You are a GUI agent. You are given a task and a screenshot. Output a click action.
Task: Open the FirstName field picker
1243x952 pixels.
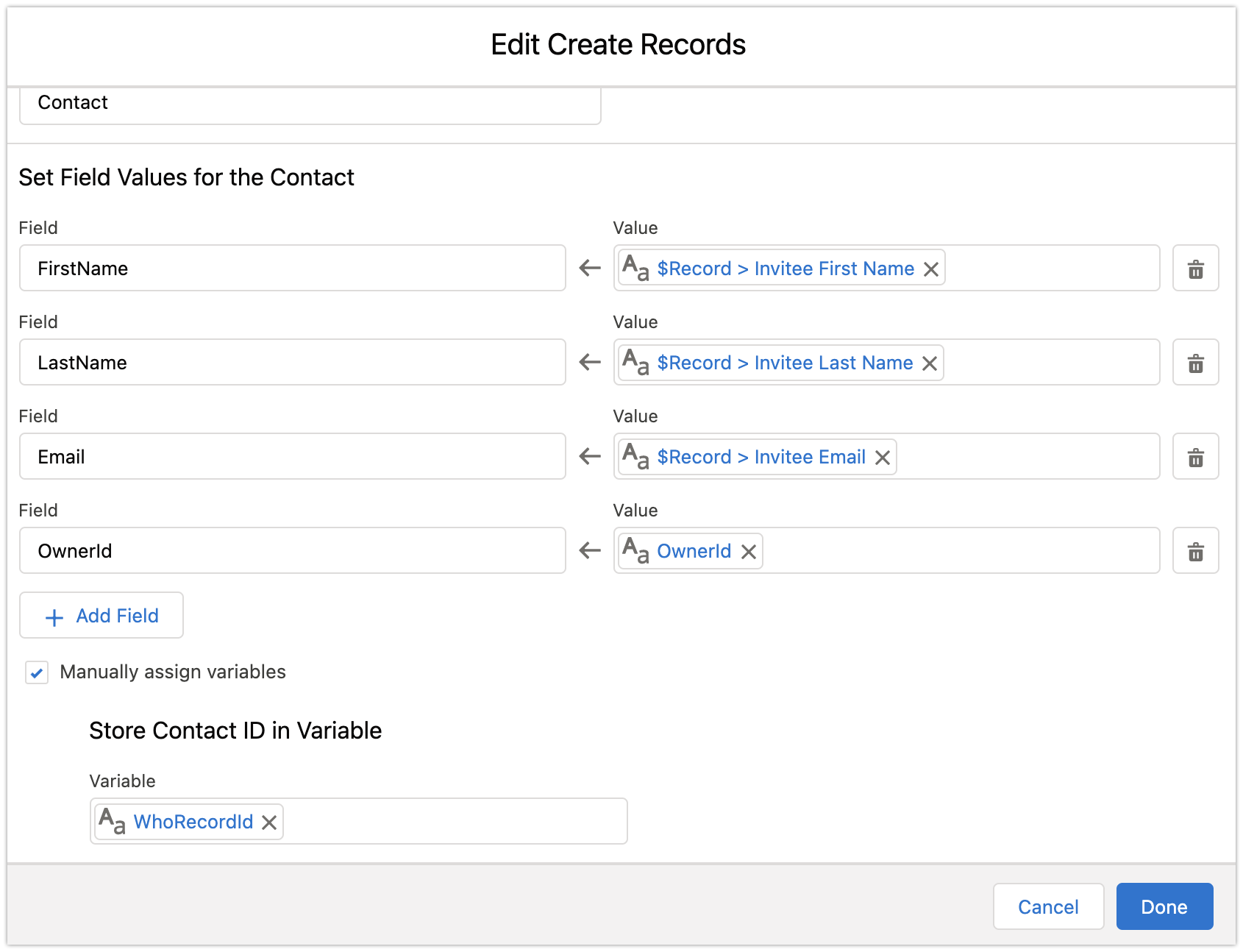(291, 268)
